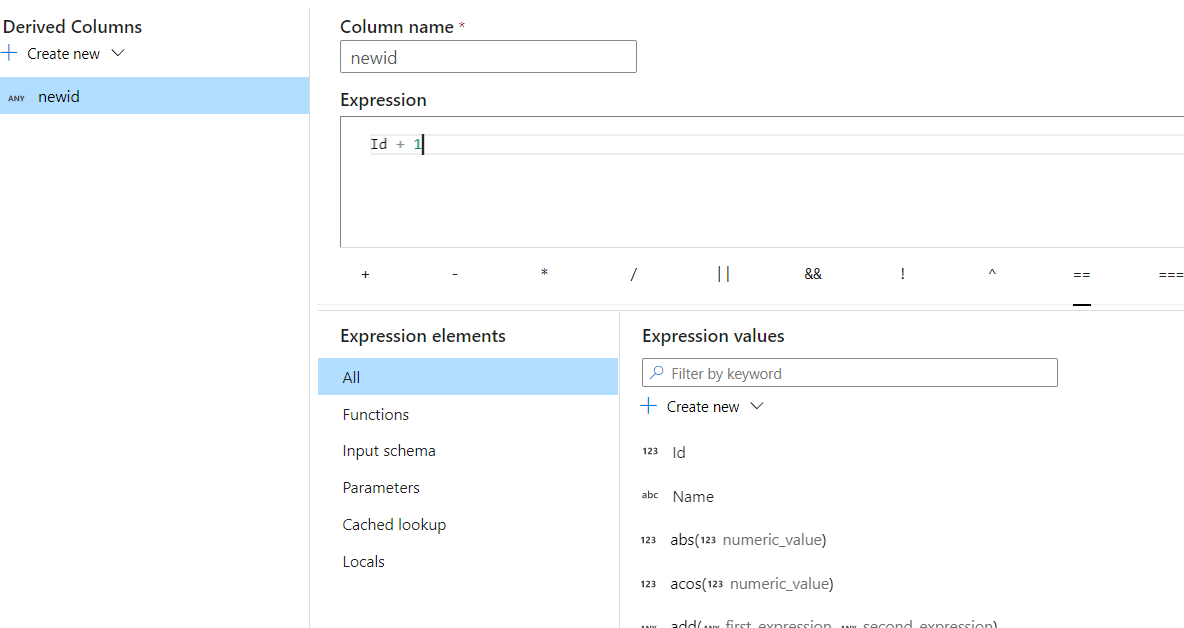This screenshot has width=1184, height=628.
Task: Expand the Expression values Create new chevron
Action: (757, 406)
